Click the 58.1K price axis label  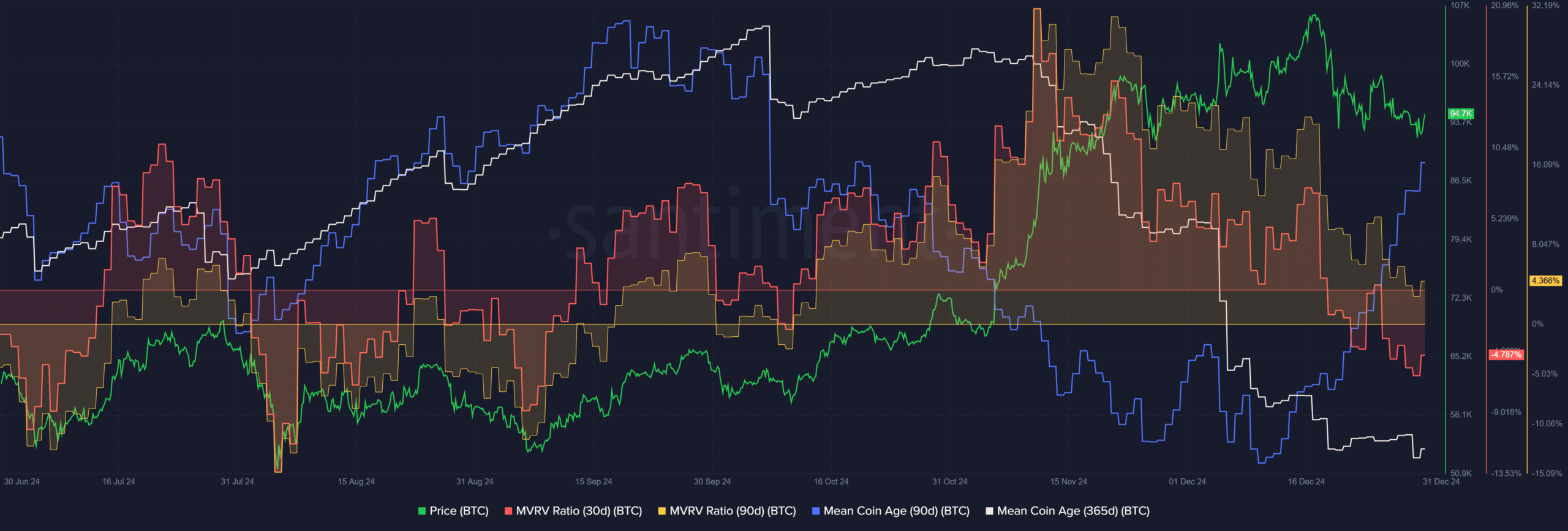[1461, 415]
